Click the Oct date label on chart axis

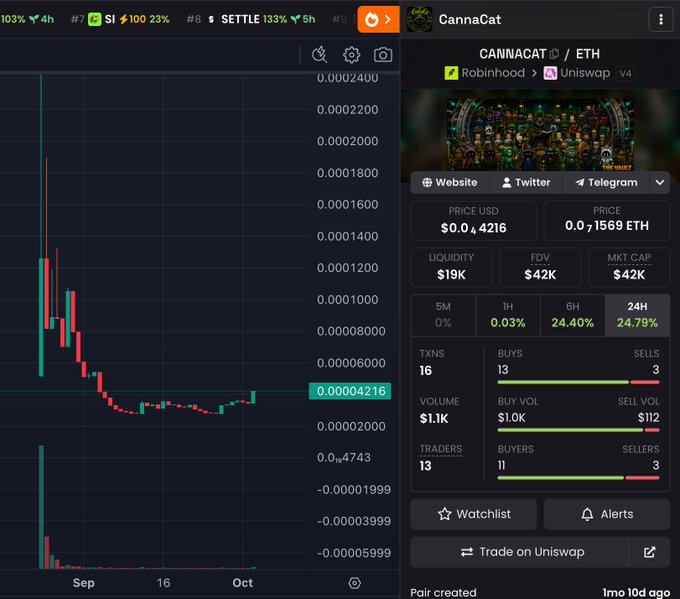[242, 583]
